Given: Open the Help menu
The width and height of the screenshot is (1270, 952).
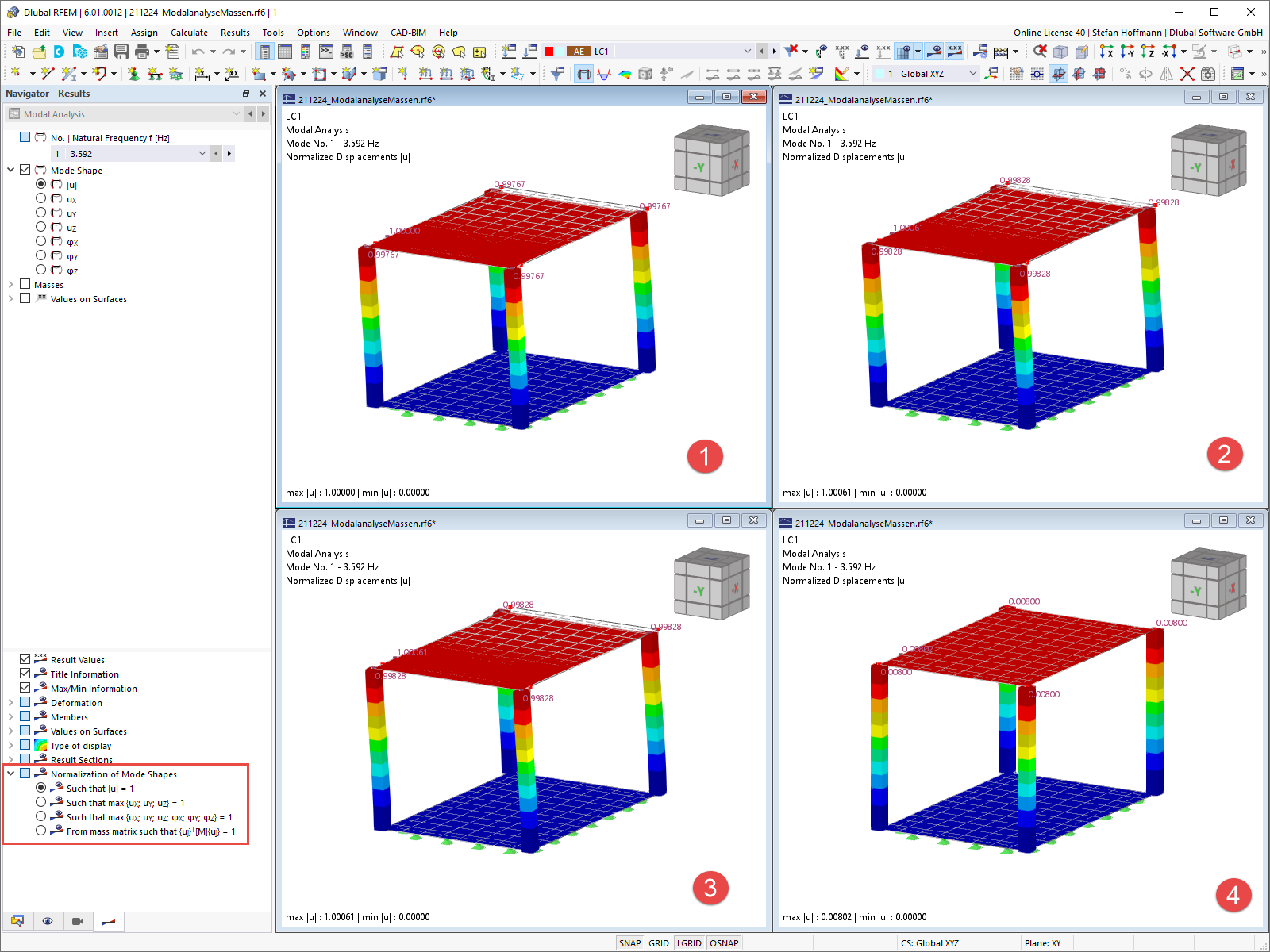Looking at the screenshot, I should tap(448, 33).
